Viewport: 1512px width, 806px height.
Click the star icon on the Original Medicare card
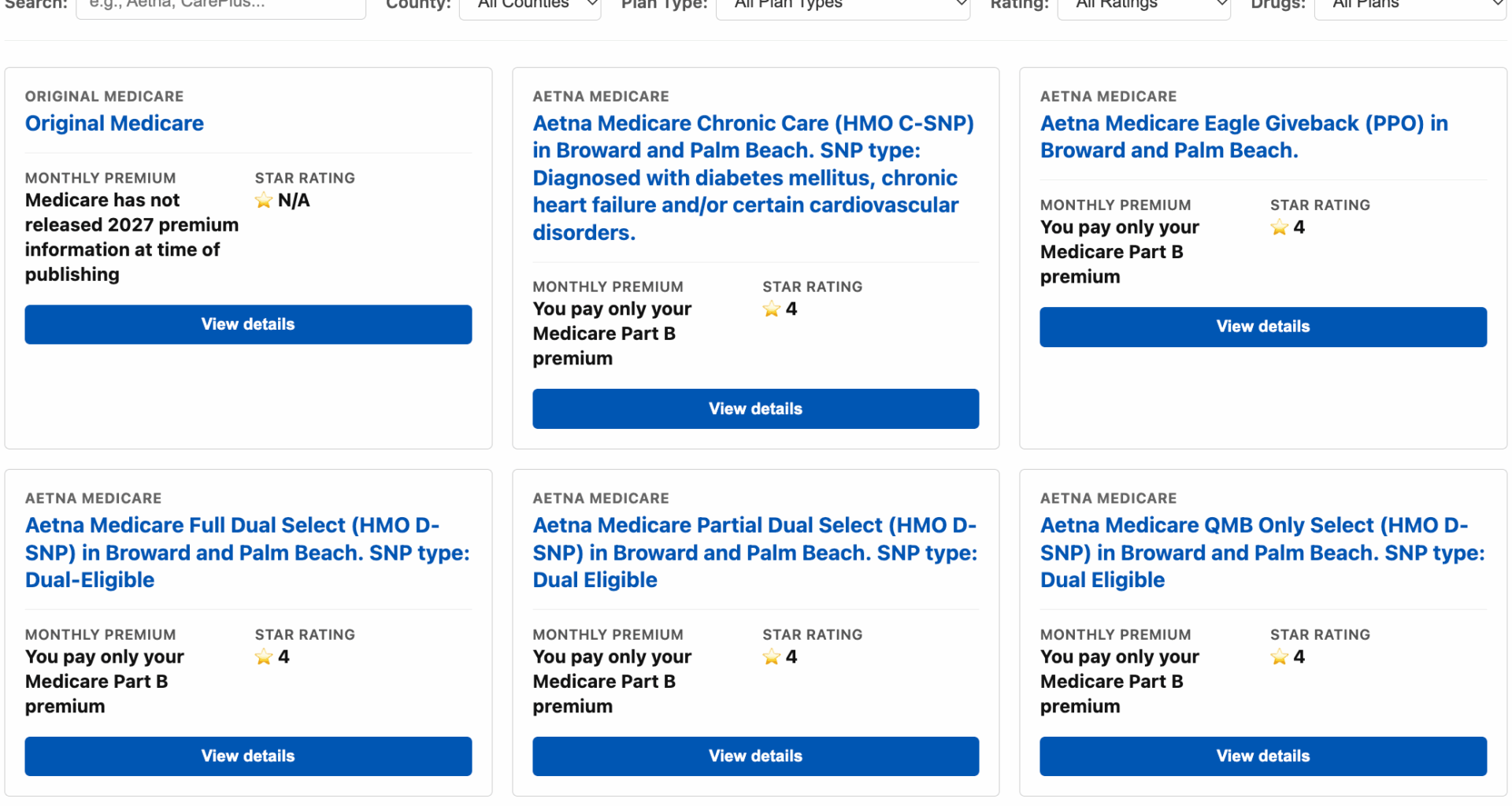[x=264, y=201]
